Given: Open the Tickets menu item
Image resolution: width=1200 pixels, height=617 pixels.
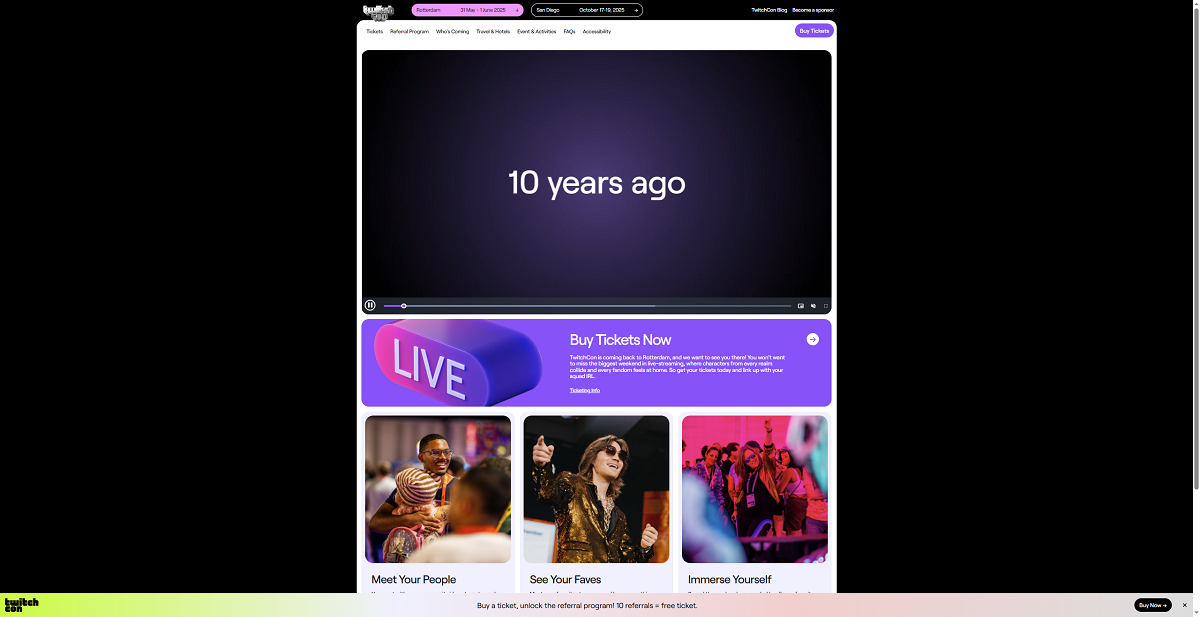Looking at the screenshot, I should (x=374, y=31).
